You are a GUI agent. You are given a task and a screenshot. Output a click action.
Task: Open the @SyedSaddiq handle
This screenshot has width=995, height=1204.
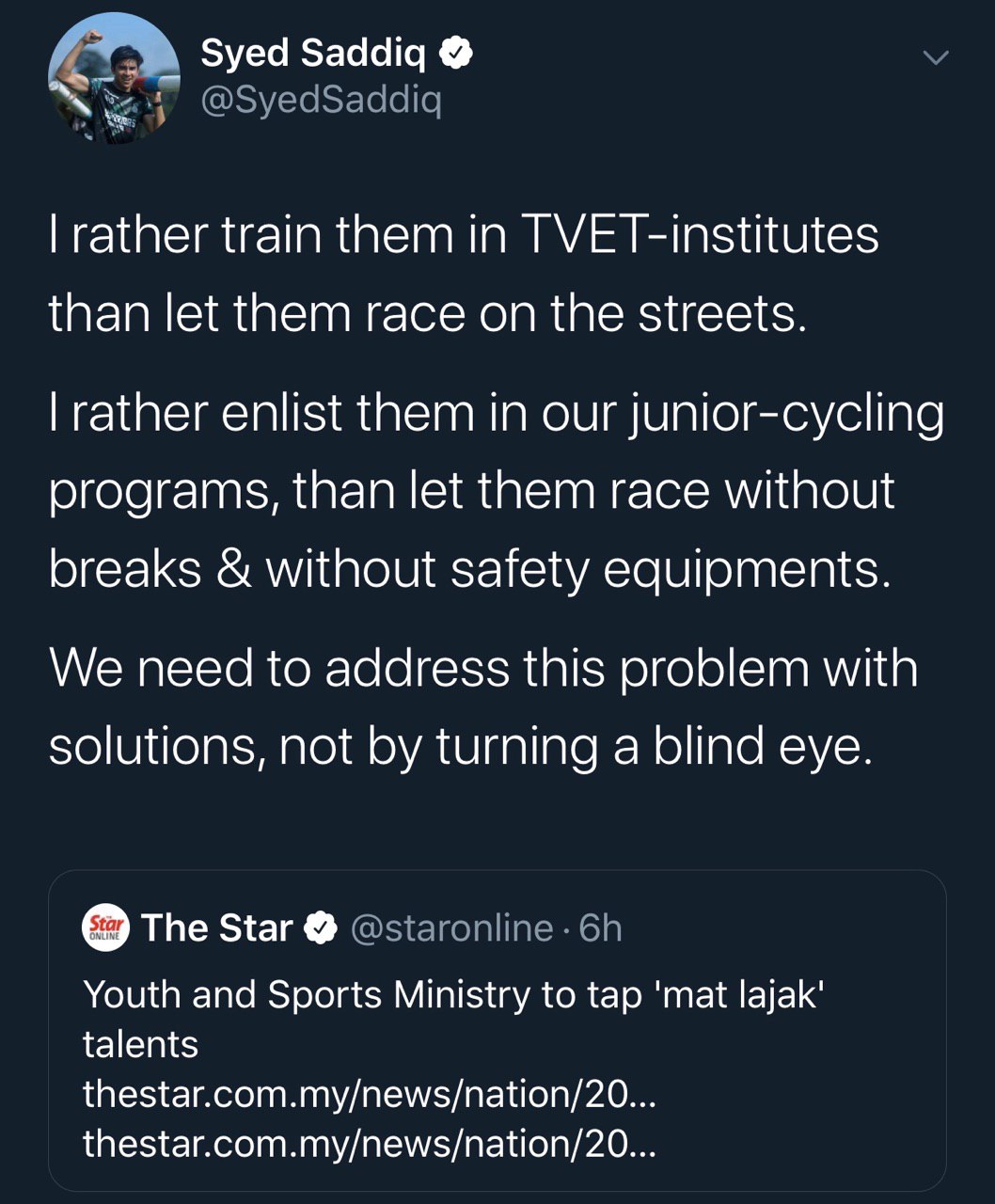321,100
